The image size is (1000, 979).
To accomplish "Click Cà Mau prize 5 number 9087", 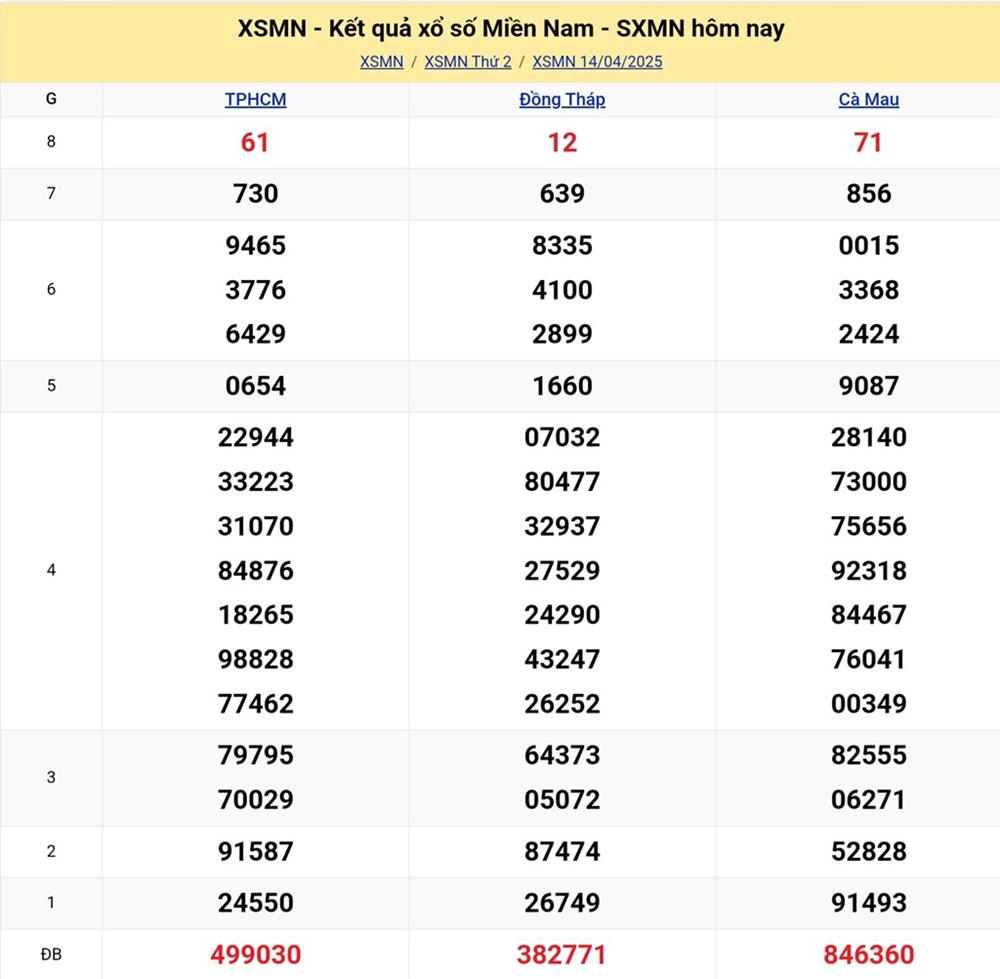I will click(x=868, y=386).
